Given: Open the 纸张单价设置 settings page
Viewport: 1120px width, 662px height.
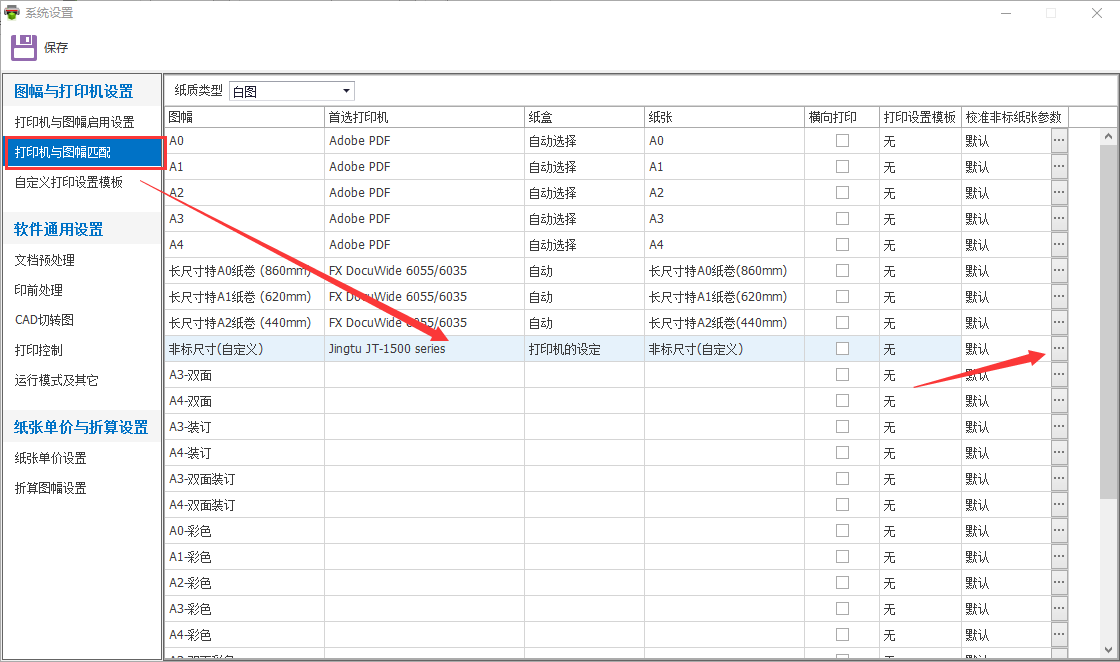Looking at the screenshot, I should [x=50, y=458].
